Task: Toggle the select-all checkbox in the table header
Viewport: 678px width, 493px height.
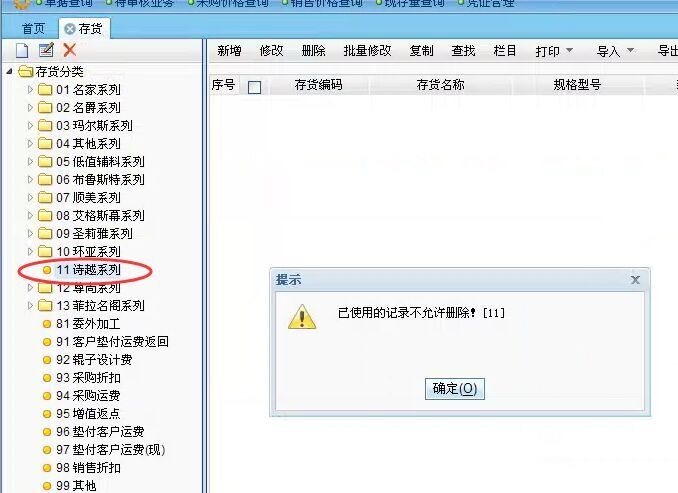Action: tap(254, 87)
